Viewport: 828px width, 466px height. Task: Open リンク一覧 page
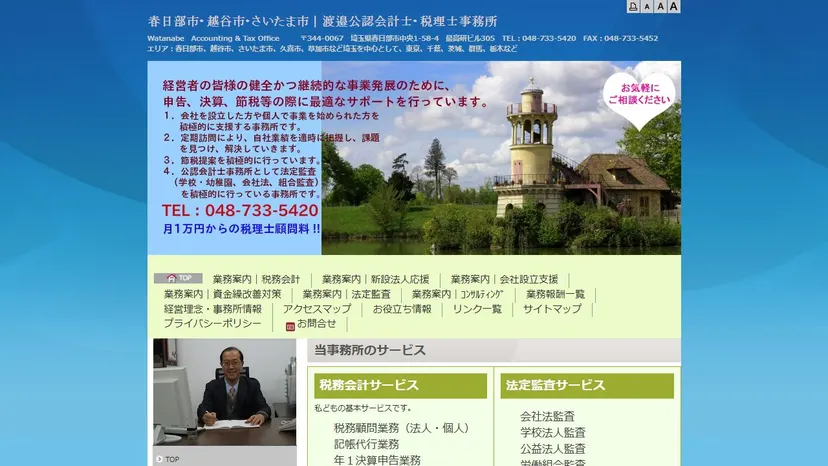[477, 309]
